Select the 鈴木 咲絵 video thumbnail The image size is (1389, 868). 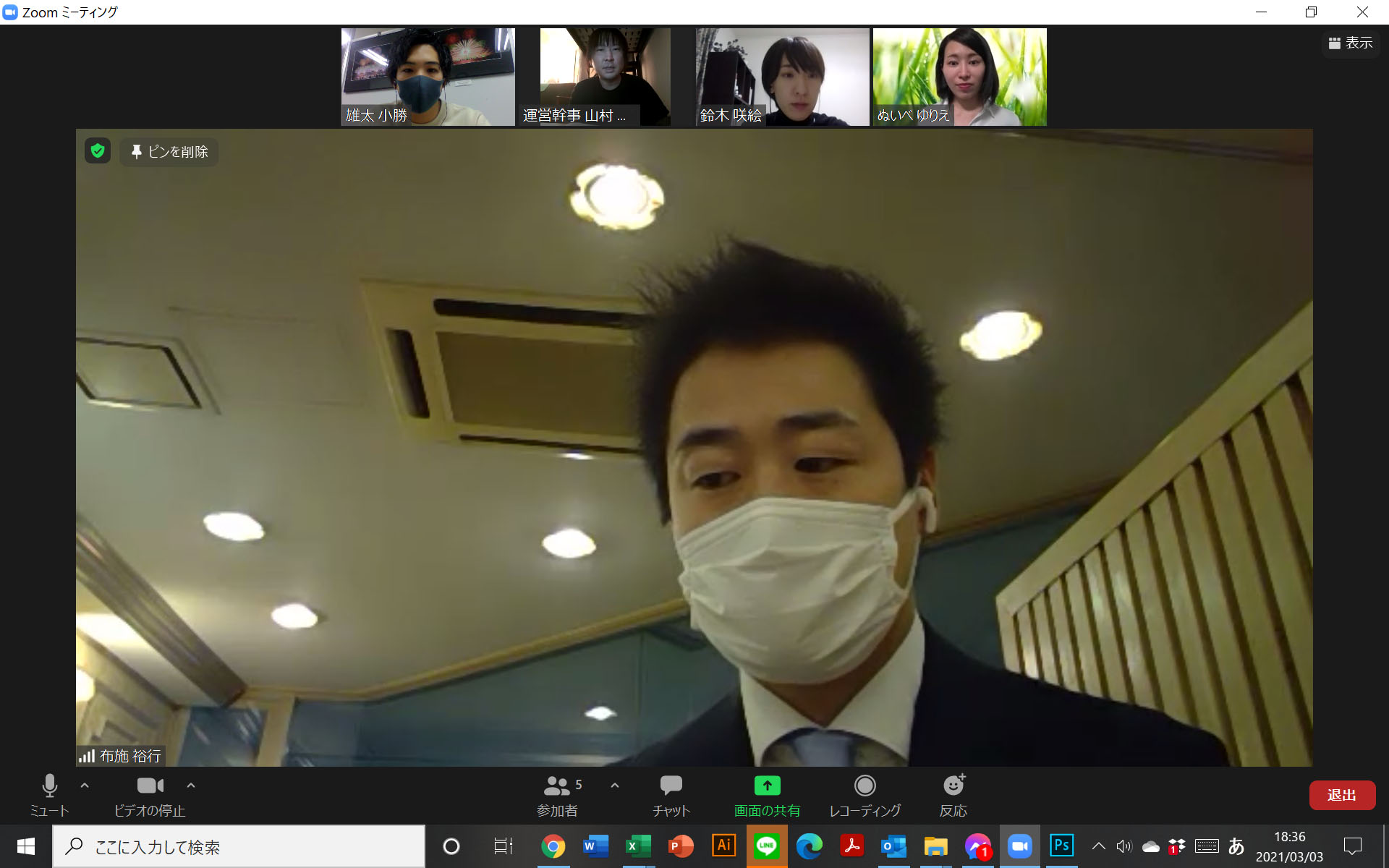(x=782, y=77)
